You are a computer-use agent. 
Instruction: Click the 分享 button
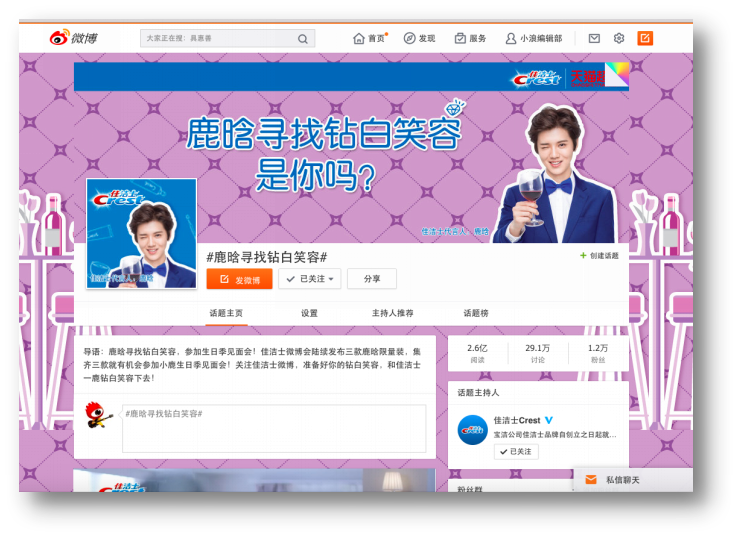pos(372,279)
